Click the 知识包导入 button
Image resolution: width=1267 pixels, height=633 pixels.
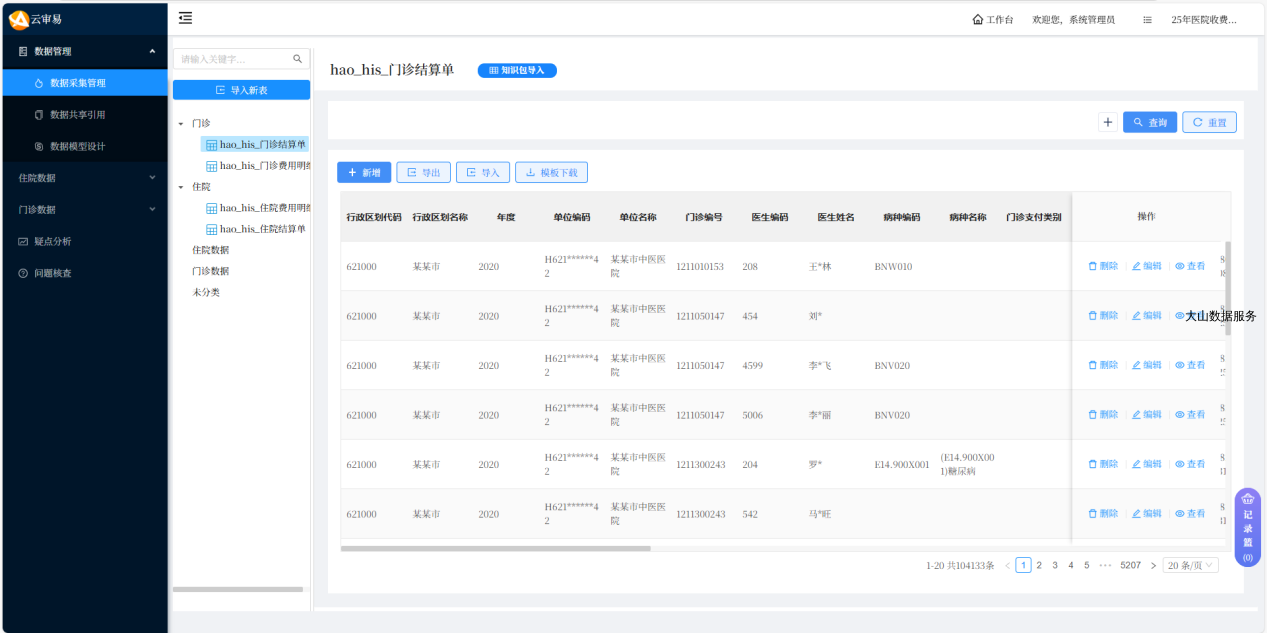pos(516,70)
